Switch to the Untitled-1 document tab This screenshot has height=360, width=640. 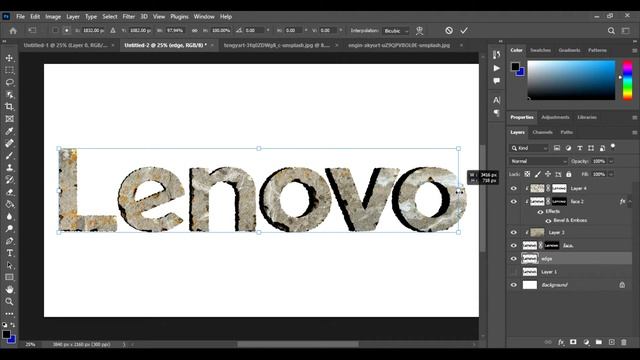[x=65, y=45]
